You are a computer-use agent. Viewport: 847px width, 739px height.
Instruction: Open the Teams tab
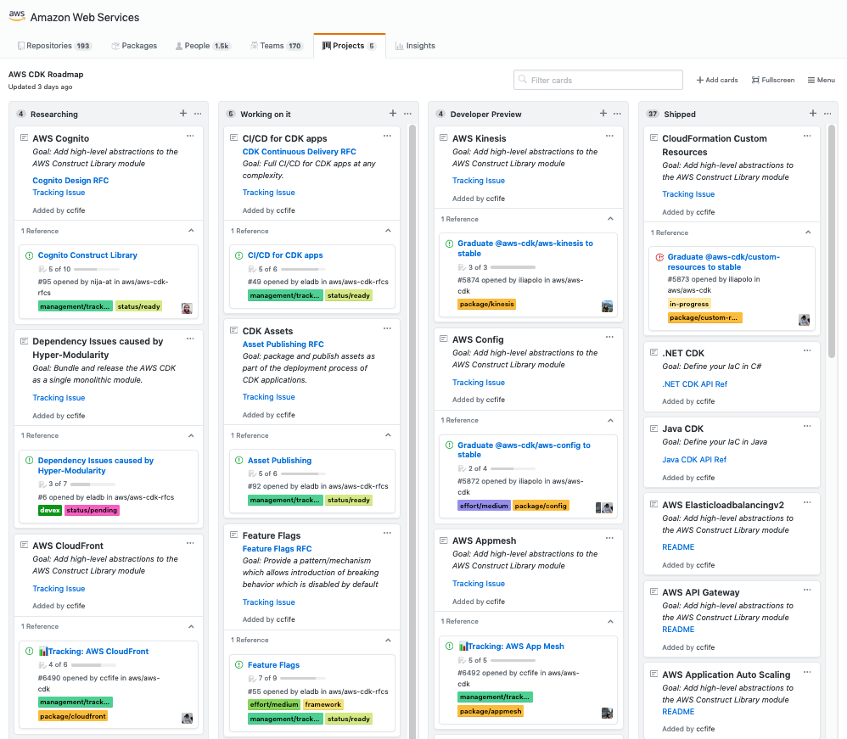pos(276,46)
